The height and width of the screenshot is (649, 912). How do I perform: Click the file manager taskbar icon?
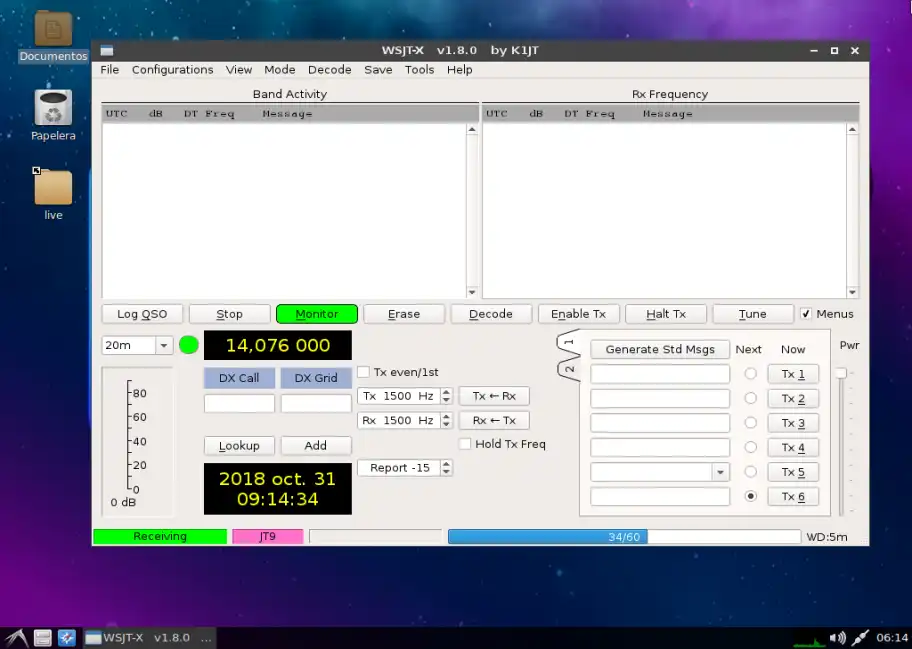click(x=42, y=638)
